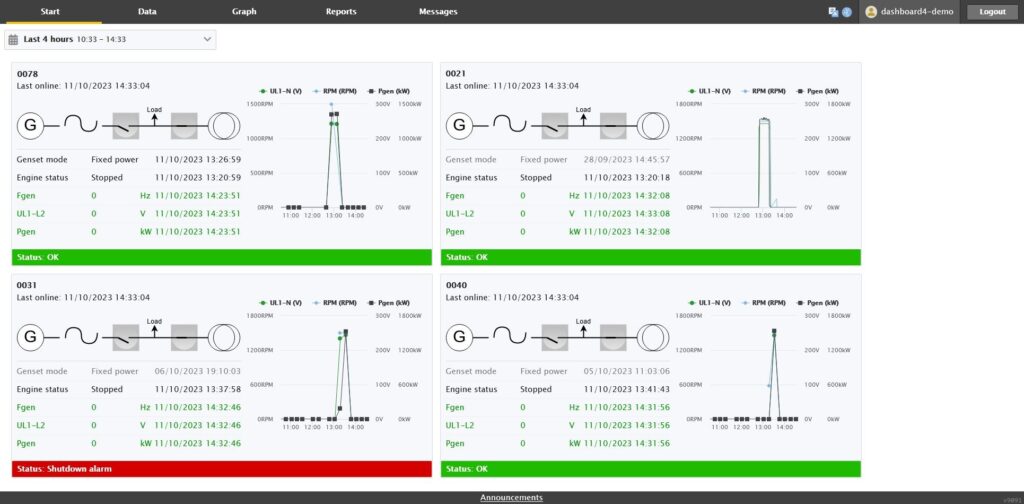The image size is (1024, 504).
Task: Click the dashboard4-demo username
Action: point(917,12)
